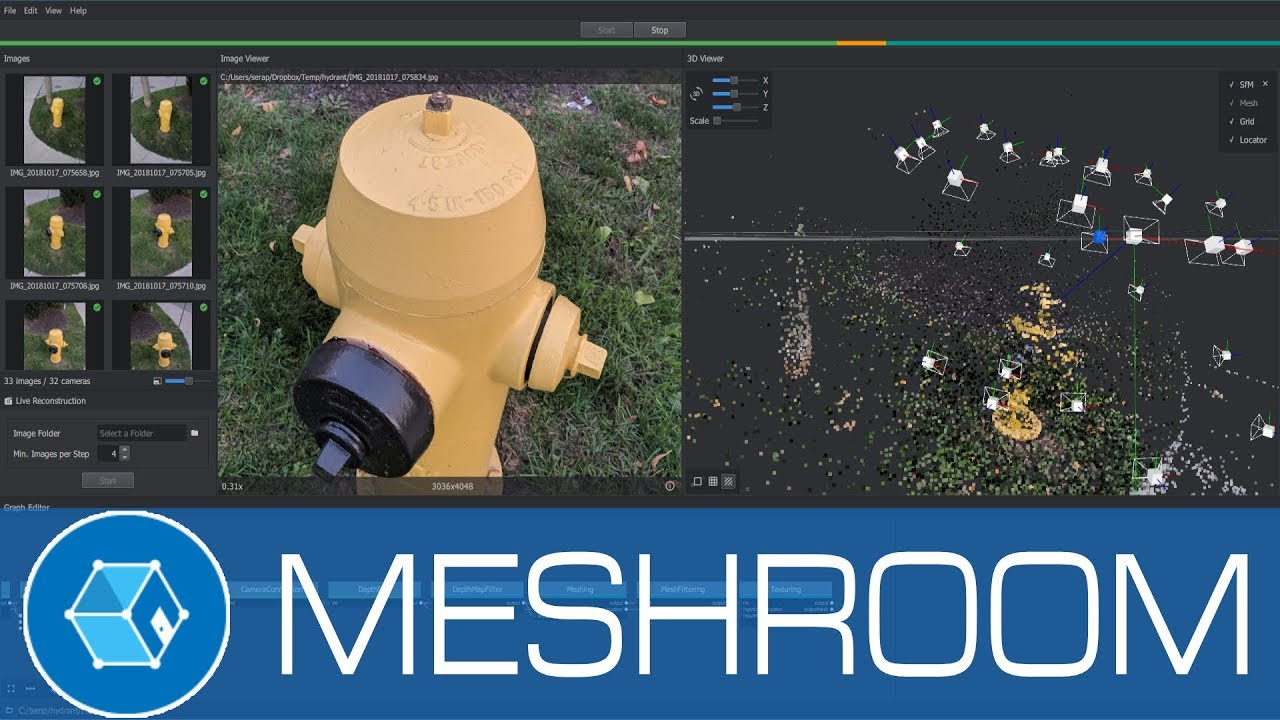Click the top Start button
Image resolution: width=1280 pixels, height=720 pixels.
coord(606,30)
